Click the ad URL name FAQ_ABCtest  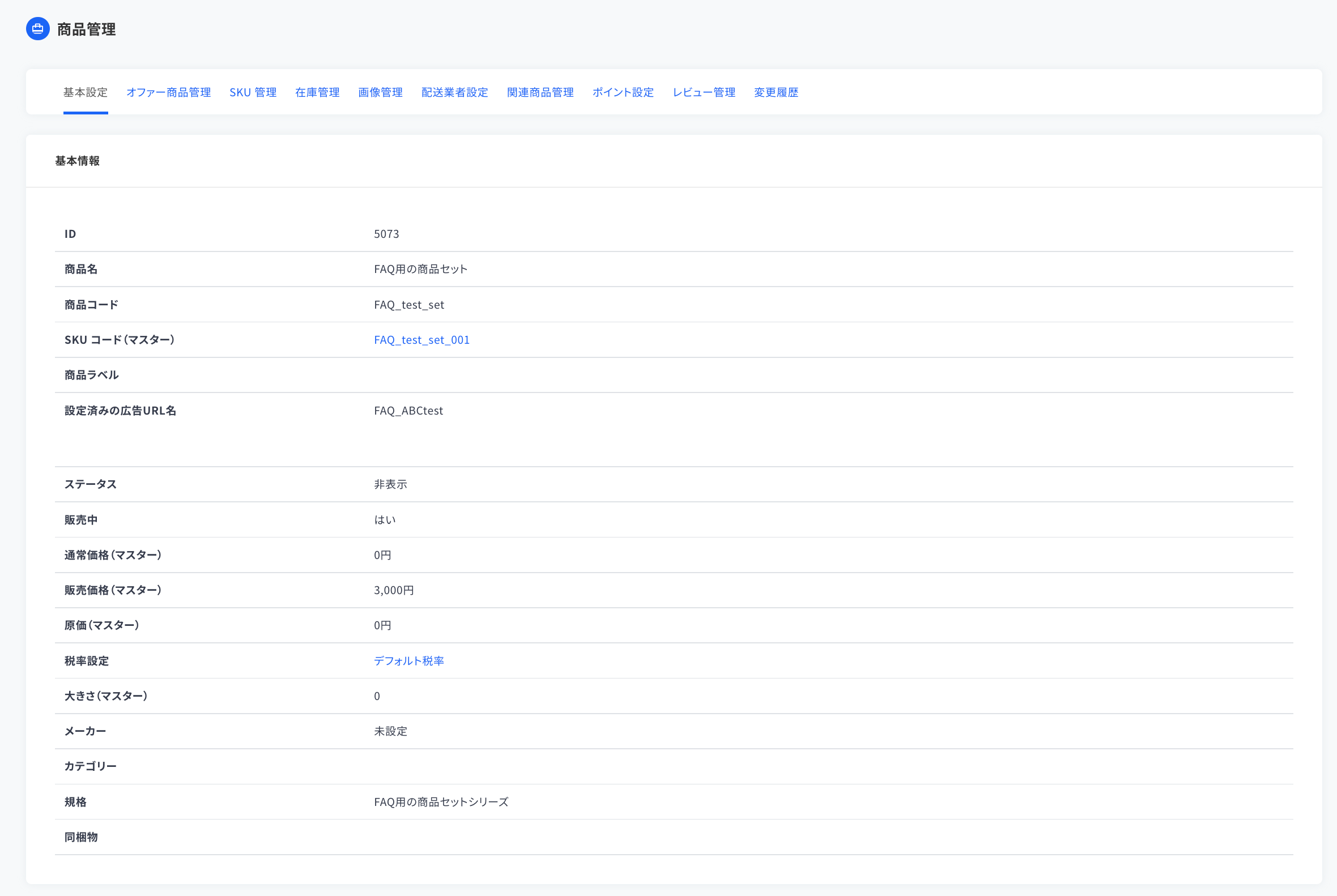pos(408,410)
